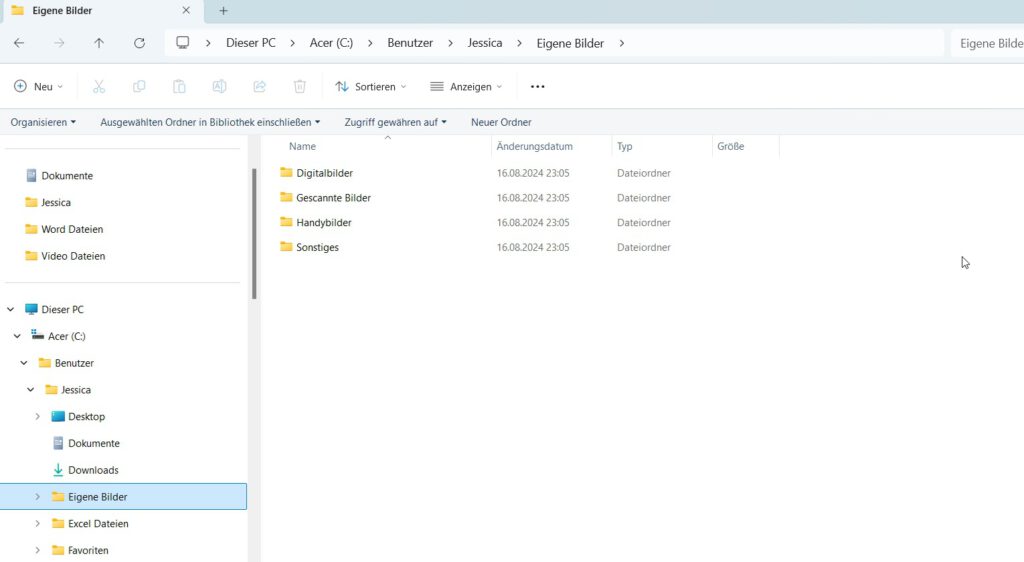Open Zugriff gewähren auf menu

click(x=396, y=122)
